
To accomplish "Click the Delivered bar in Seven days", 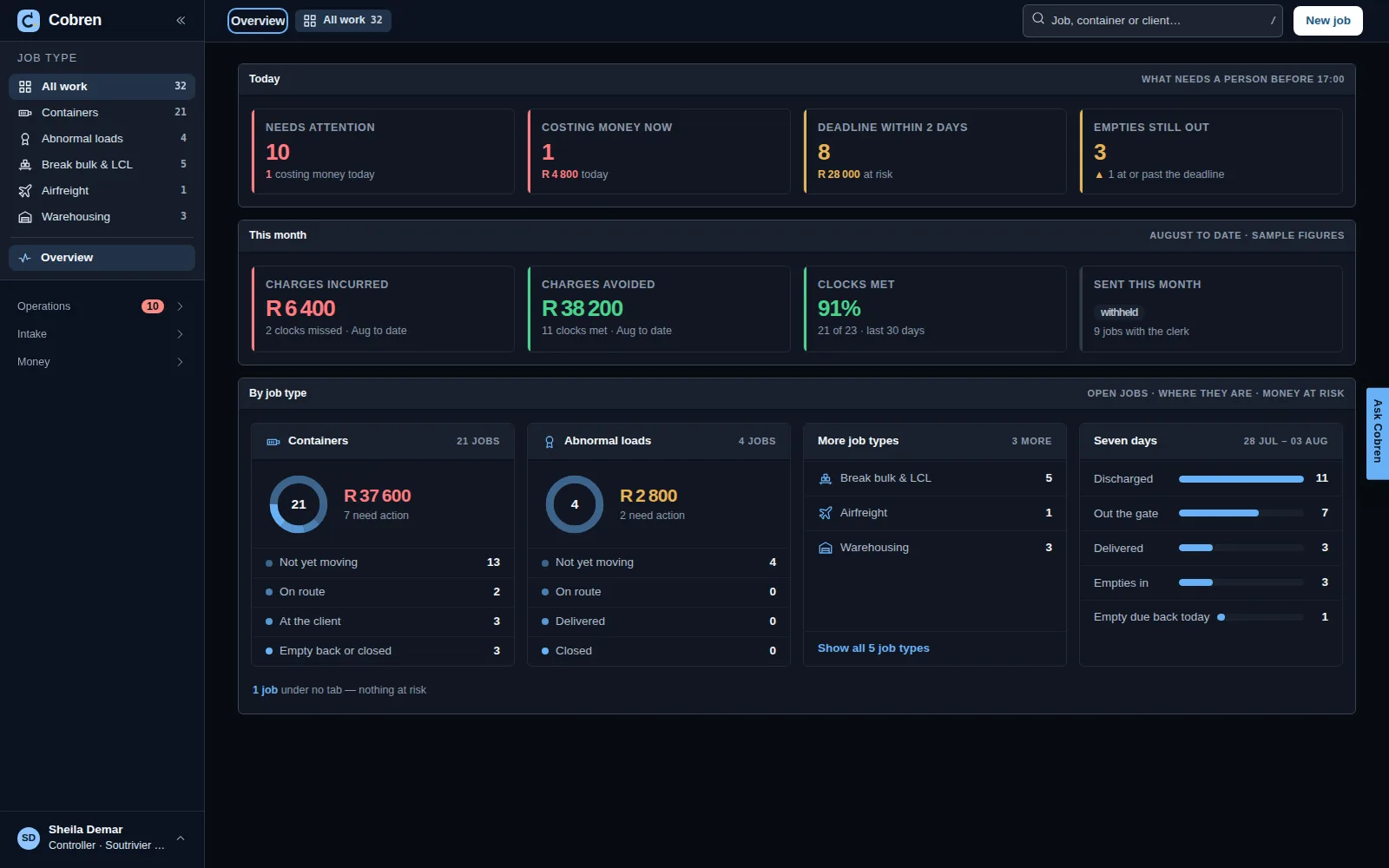I will [1241, 548].
